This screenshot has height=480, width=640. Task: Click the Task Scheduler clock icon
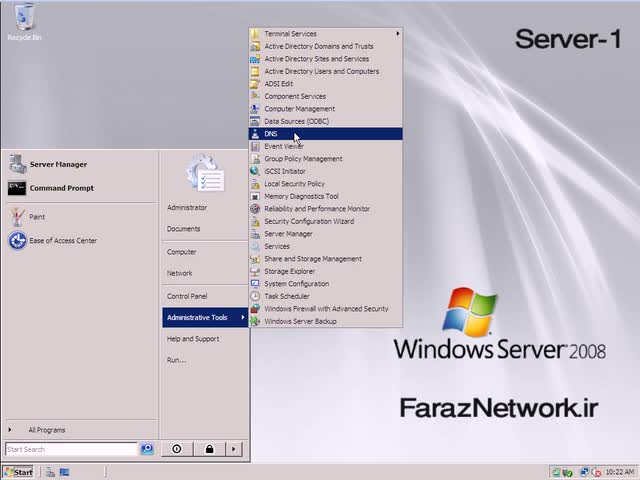pyautogui.click(x=255, y=296)
